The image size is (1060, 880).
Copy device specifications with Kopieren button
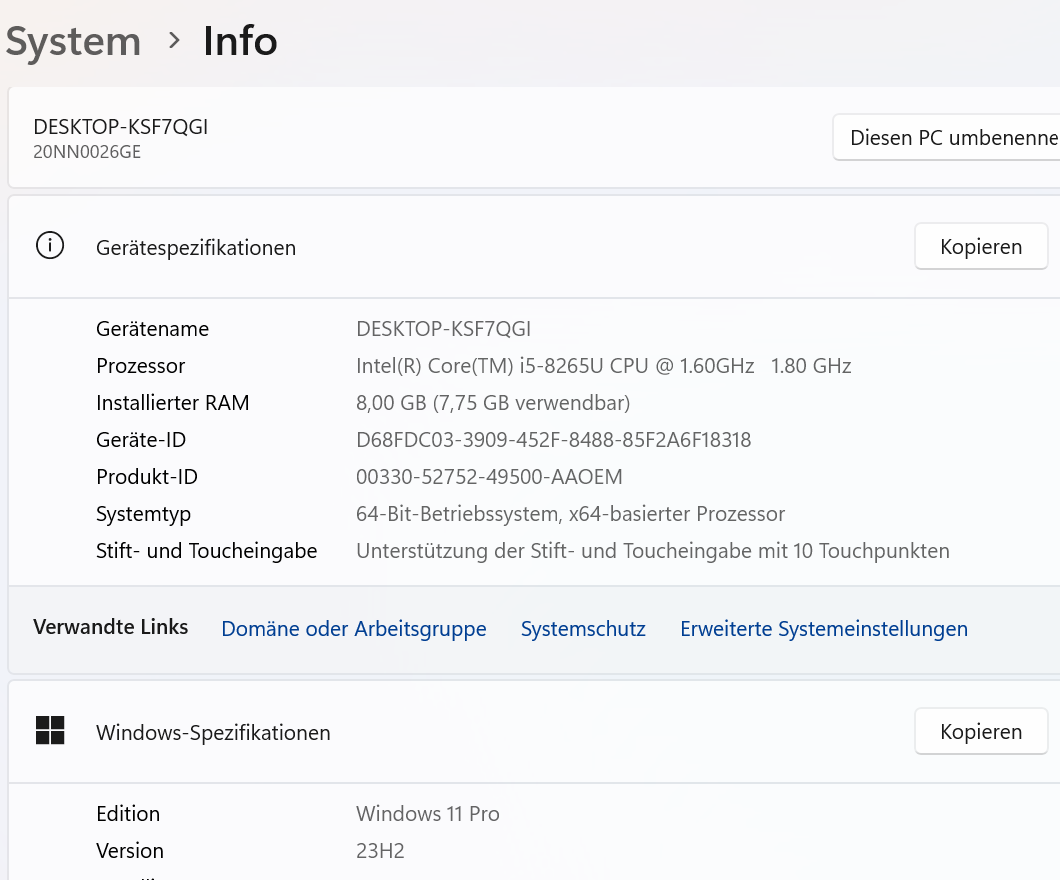[x=981, y=247]
